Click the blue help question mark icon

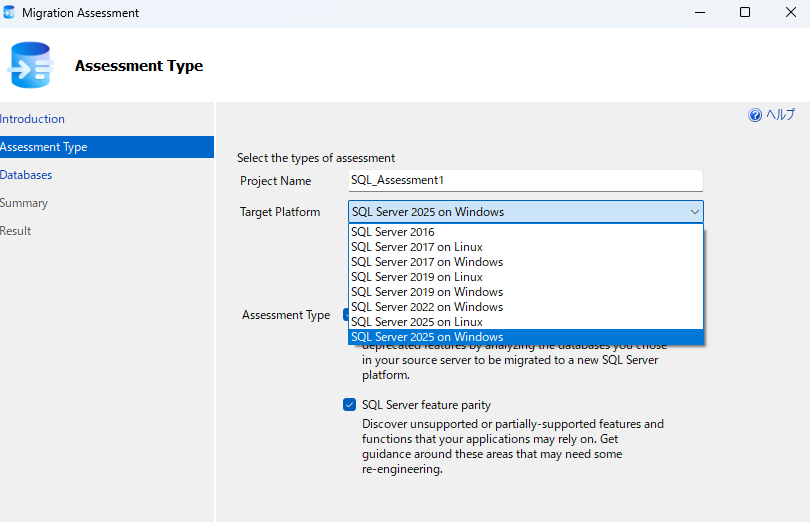[755, 115]
